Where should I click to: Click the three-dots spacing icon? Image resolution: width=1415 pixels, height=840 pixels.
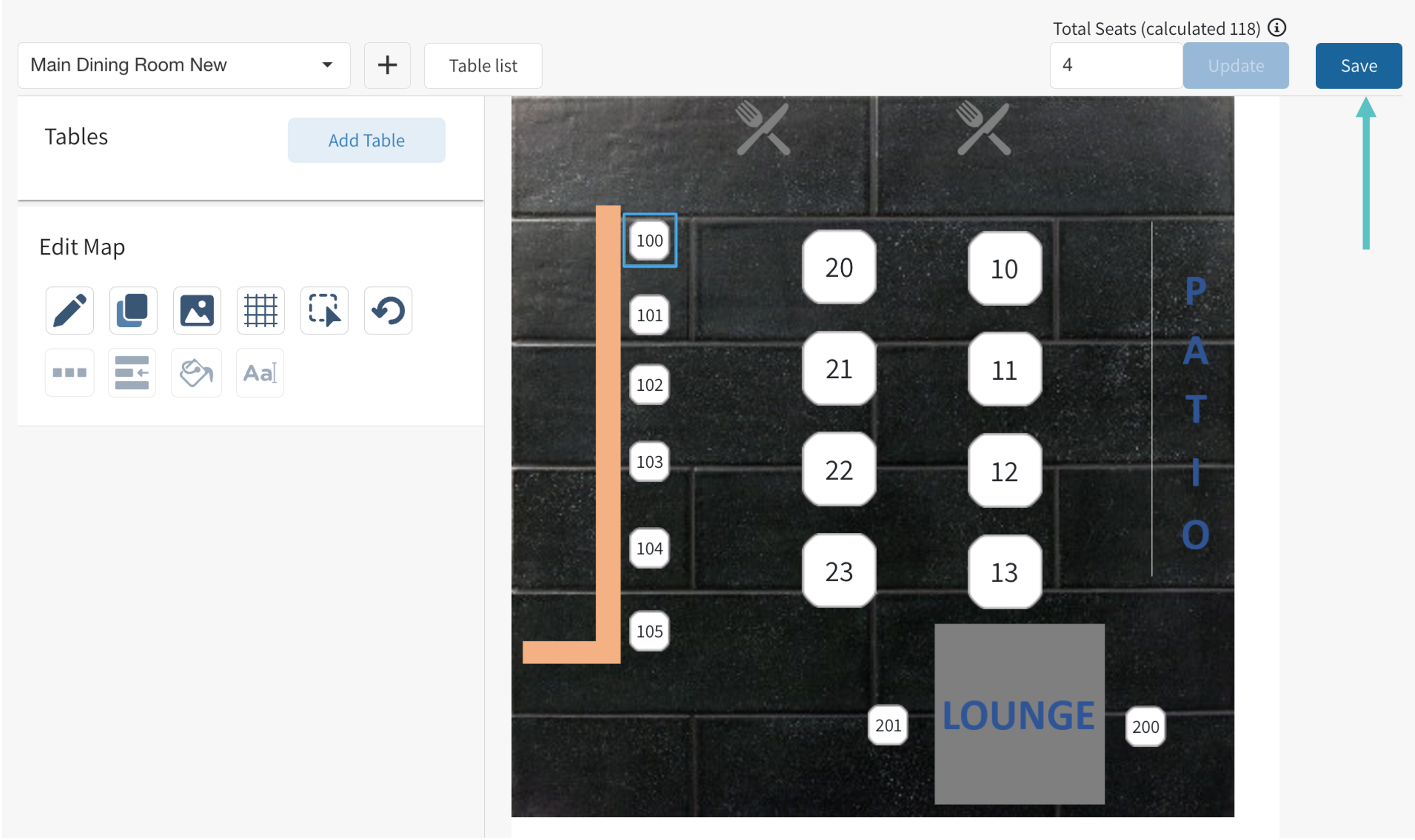pyautogui.click(x=70, y=373)
